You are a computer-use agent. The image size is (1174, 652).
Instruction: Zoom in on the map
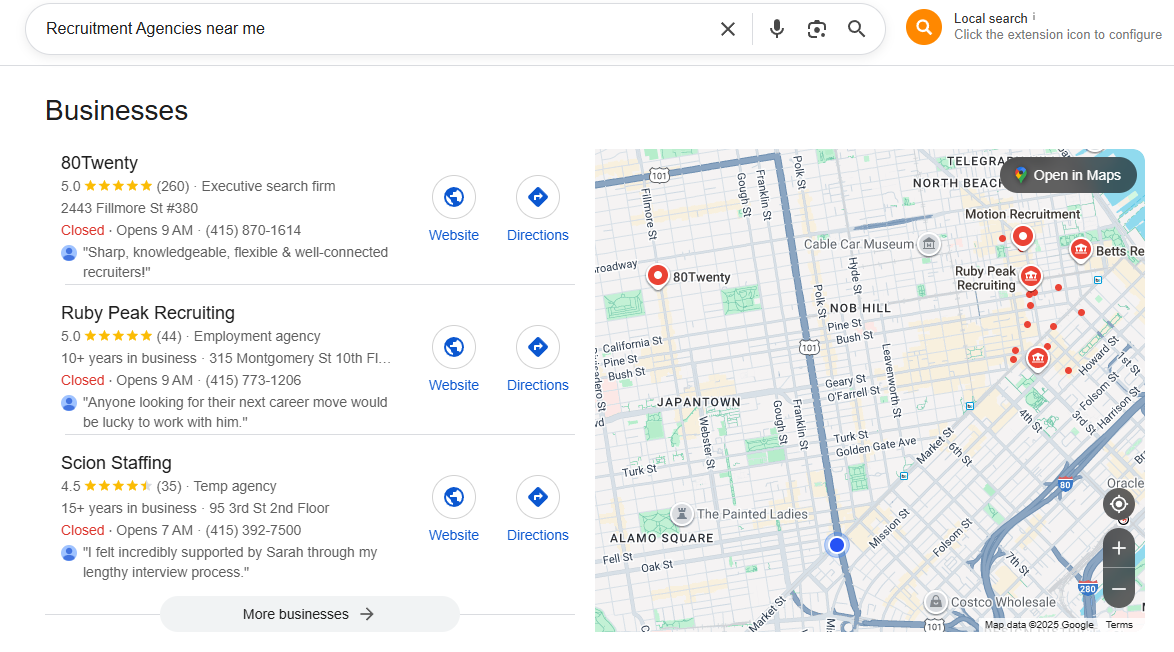(x=1119, y=548)
